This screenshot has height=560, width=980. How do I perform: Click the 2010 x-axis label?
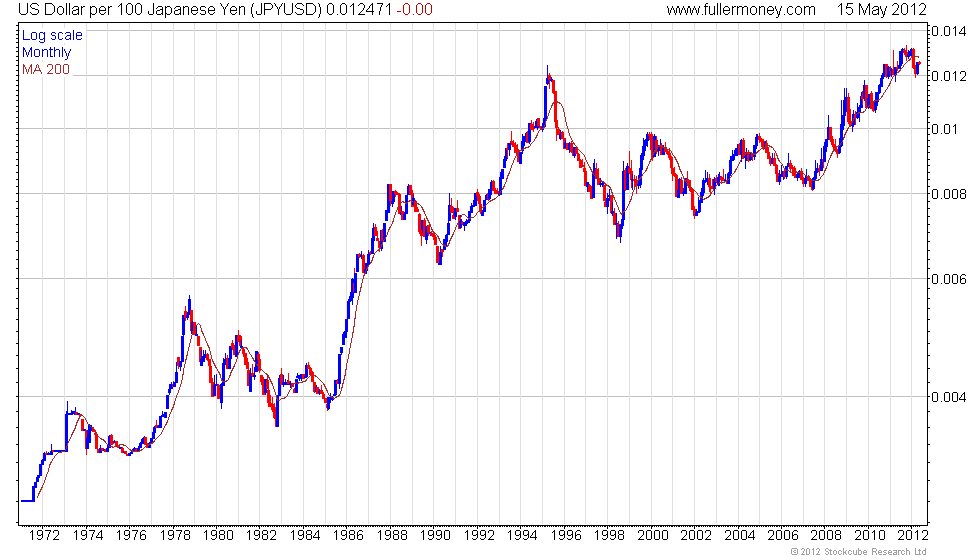click(870, 536)
